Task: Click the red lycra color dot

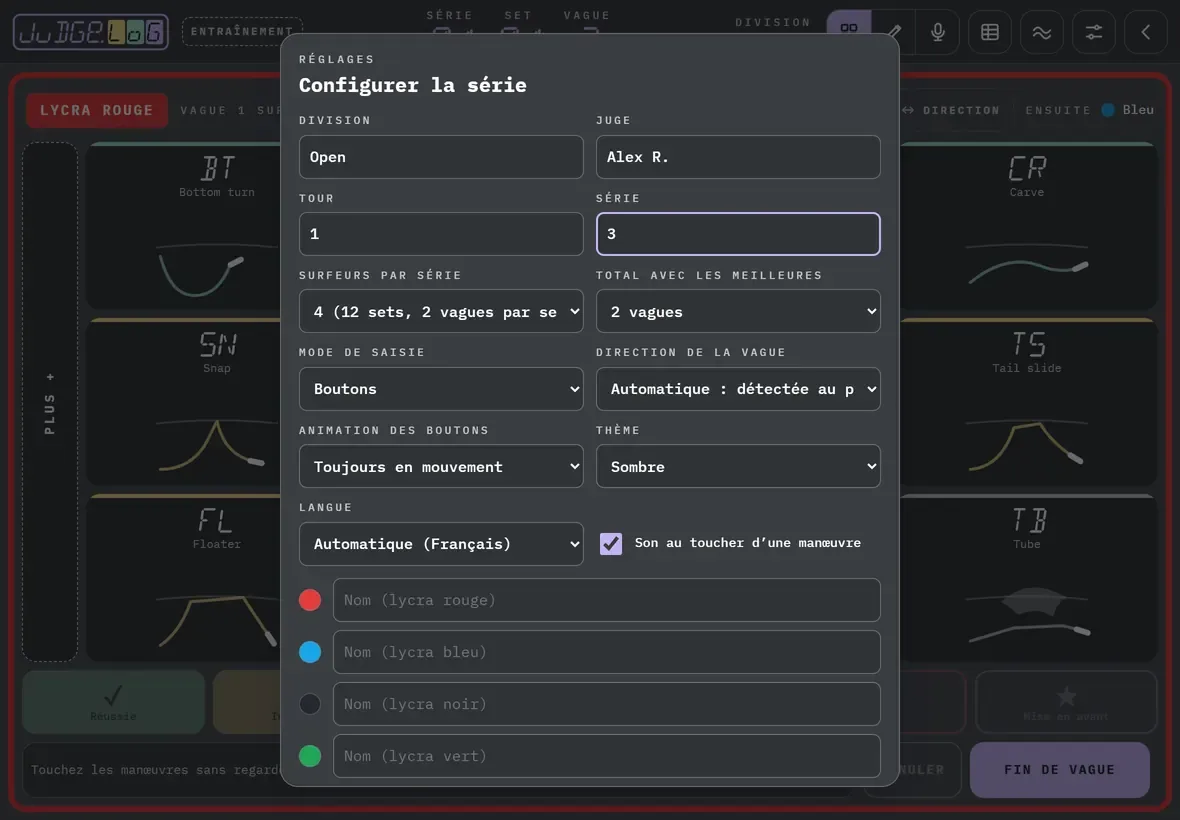Action: coord(310,600)
